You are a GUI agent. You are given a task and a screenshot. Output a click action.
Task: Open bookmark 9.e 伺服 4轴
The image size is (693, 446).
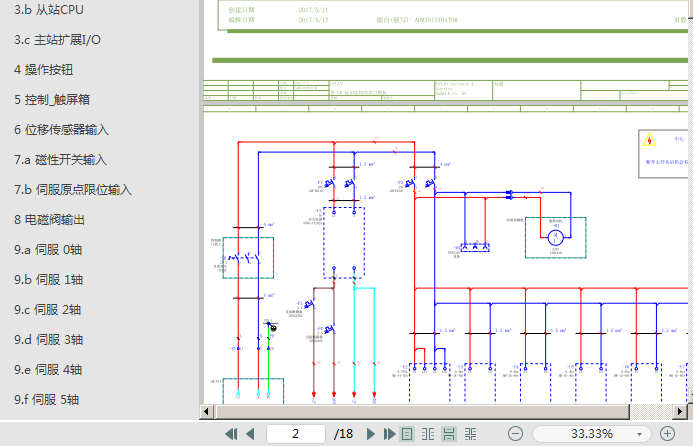coord(48,370)
